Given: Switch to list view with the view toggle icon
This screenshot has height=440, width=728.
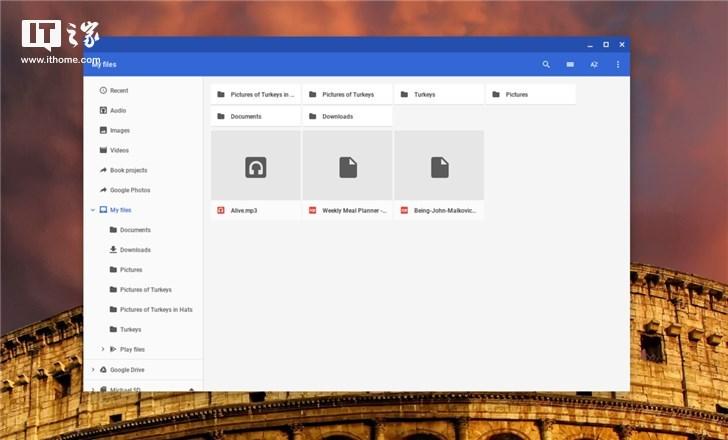Looking at the screenshot, I should tap(570, 65).
